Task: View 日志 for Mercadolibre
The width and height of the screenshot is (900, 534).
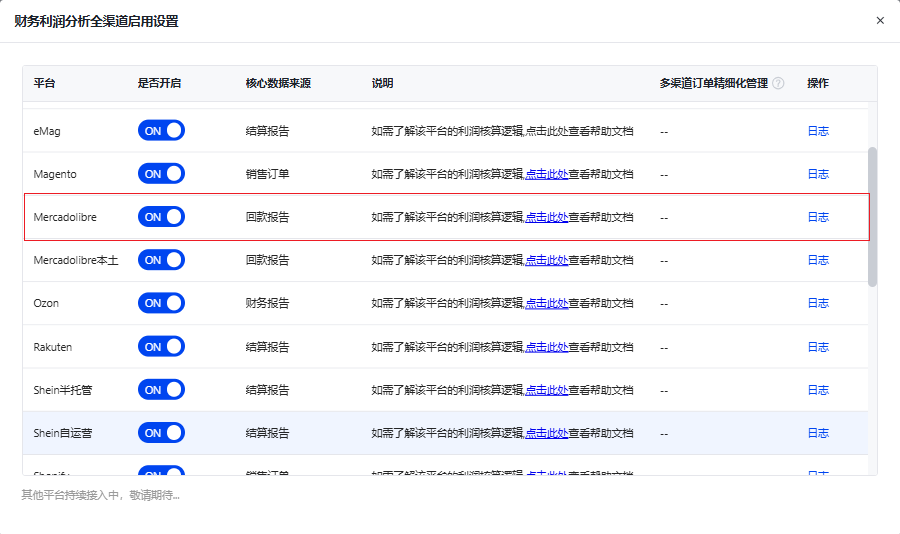Action: [x=818, y=217]
